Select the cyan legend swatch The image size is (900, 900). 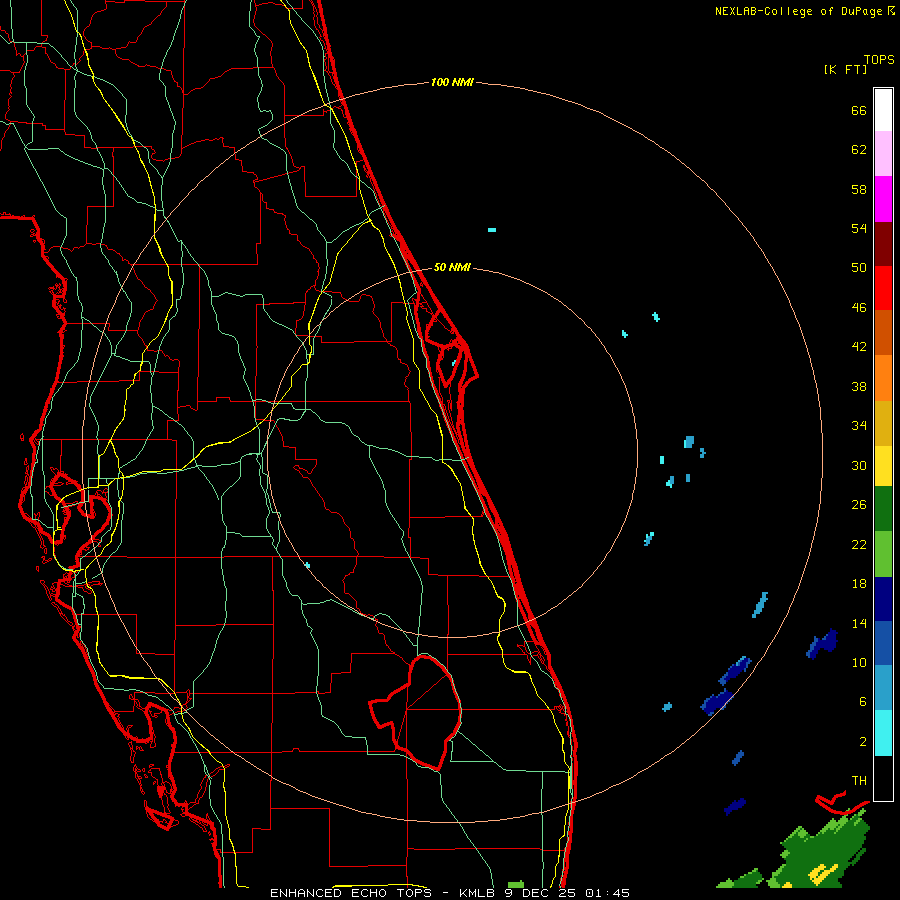[x=883, y=733]
